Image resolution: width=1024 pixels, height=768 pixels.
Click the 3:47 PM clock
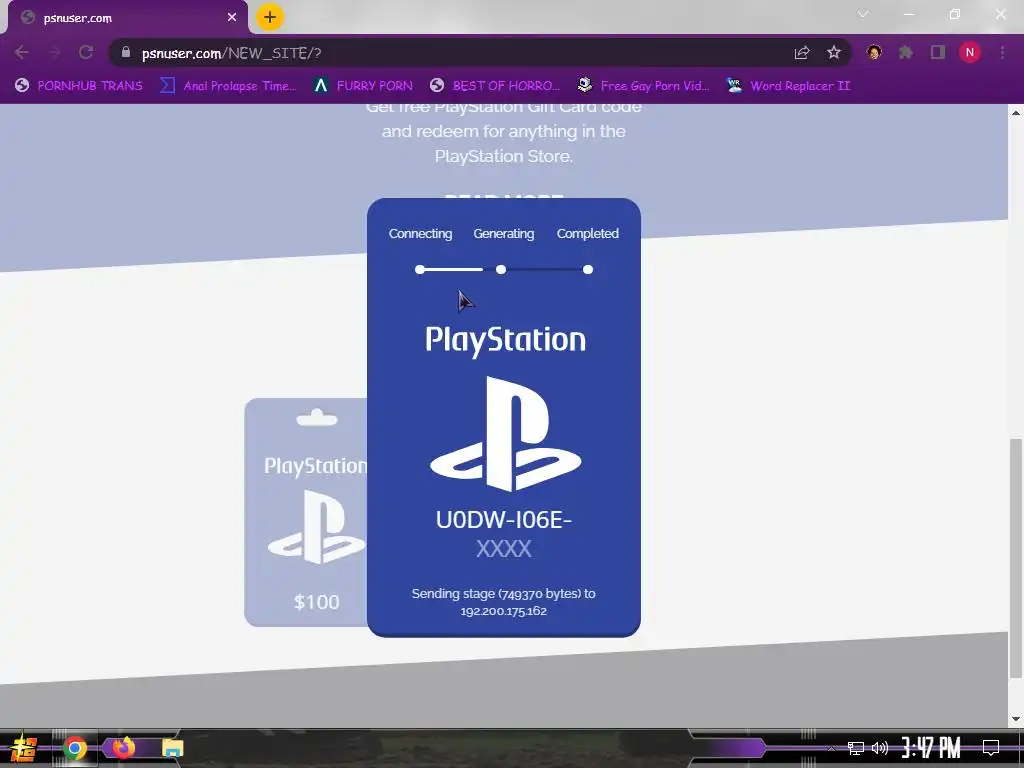pos(931,748)
